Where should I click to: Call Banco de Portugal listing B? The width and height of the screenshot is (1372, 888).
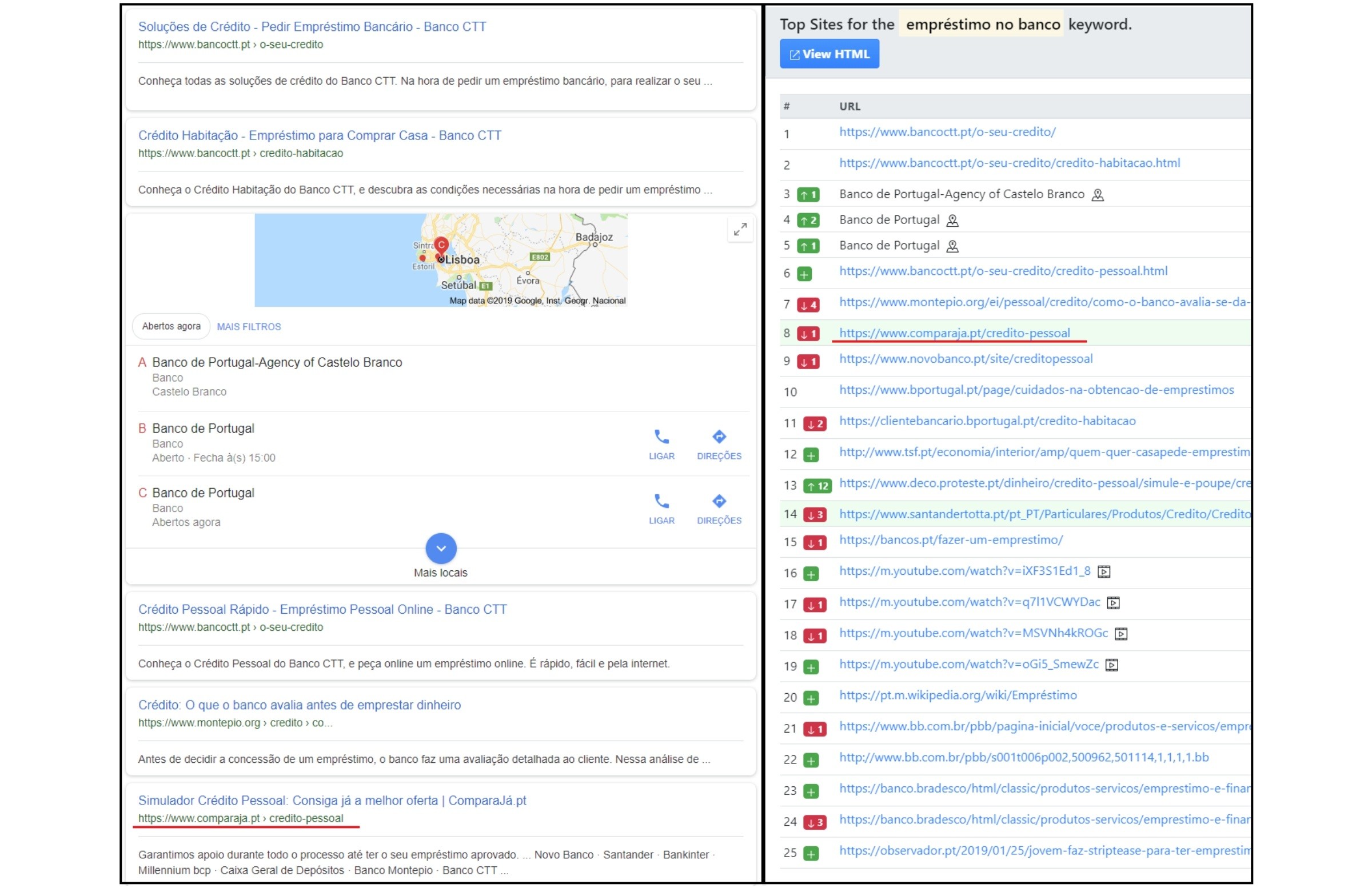point(661,445)
